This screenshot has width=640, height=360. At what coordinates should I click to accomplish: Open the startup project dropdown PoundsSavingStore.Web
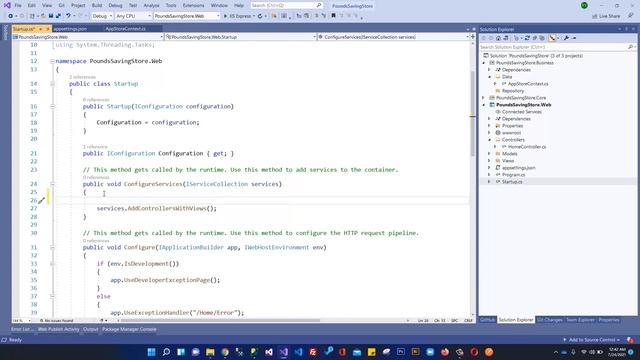coord(187,16)
